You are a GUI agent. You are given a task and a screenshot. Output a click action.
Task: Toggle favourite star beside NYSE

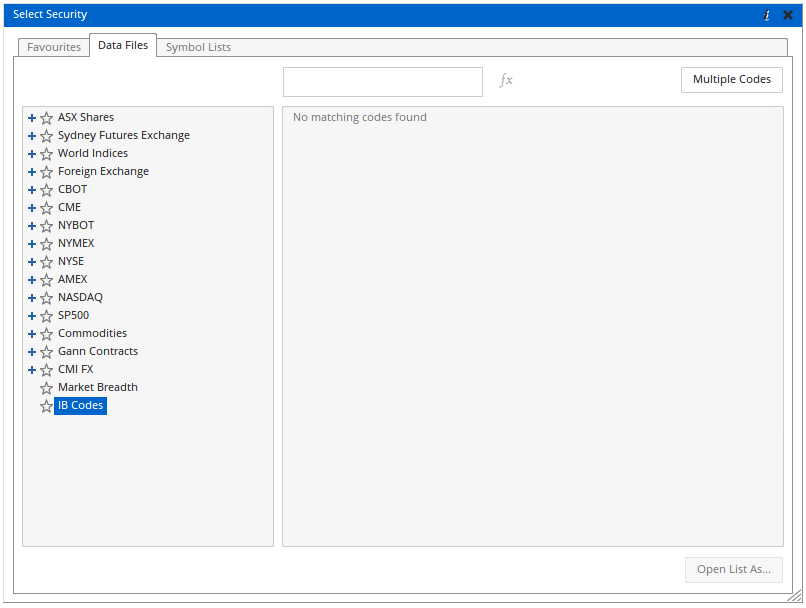46,262
